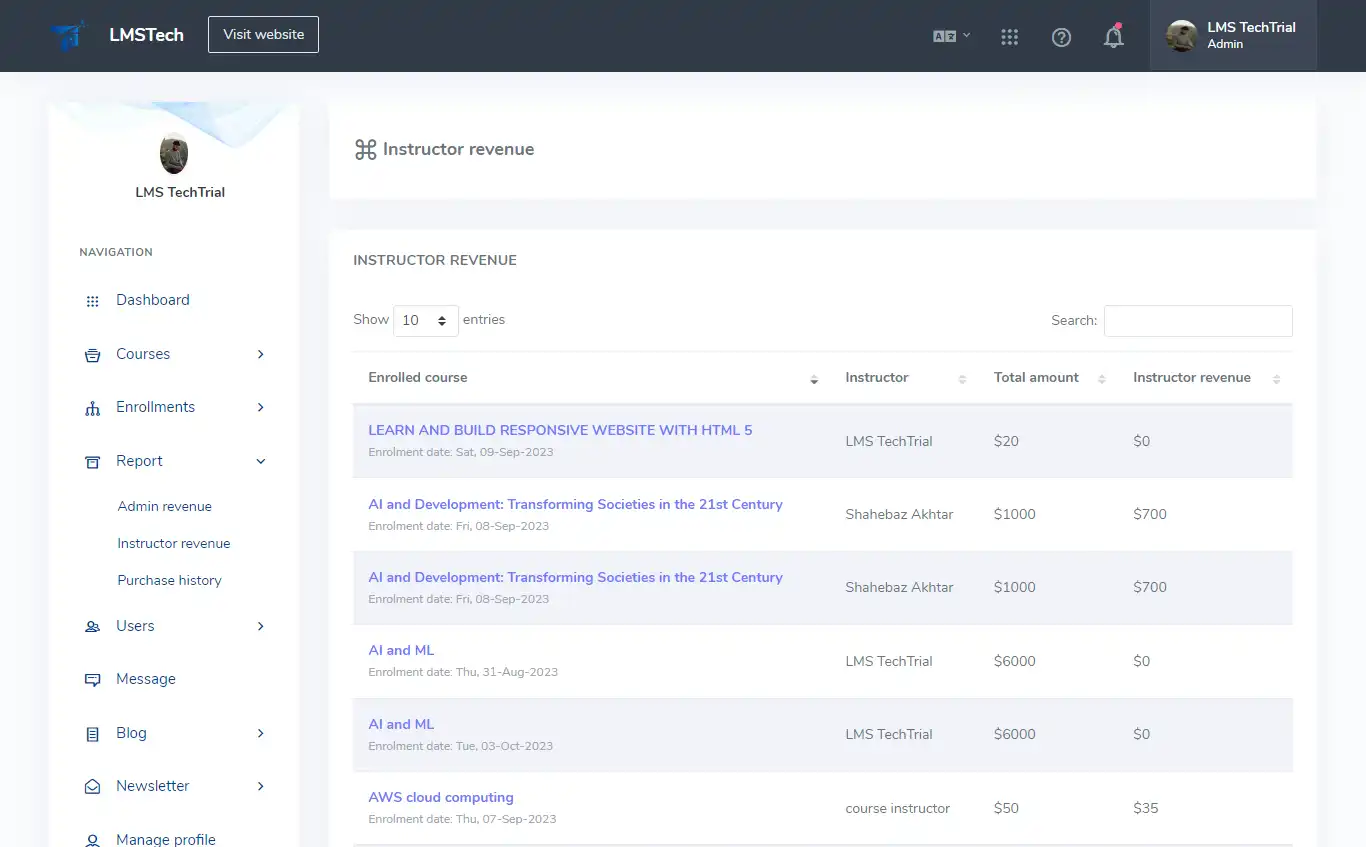Click inside the Search field
The image size is (1366, 847).
pos(1197,320)
